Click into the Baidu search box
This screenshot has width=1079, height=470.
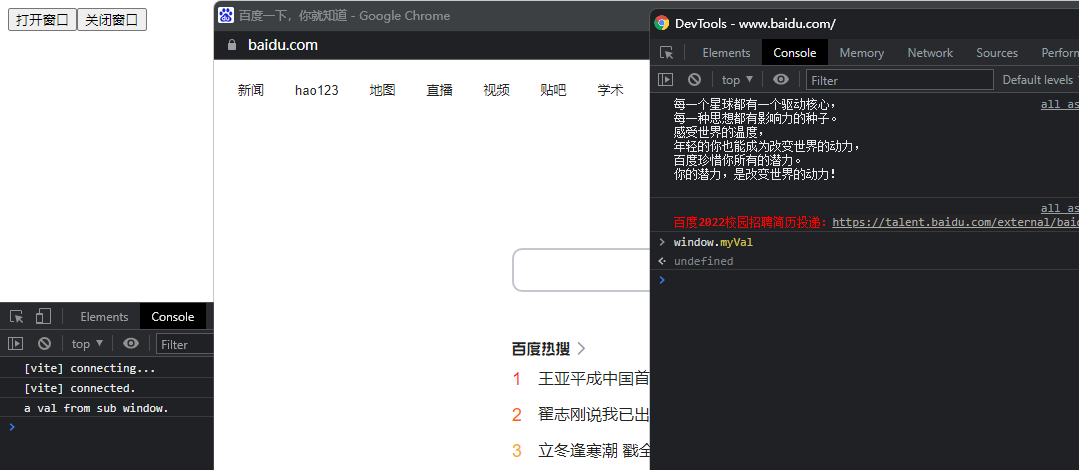[x=581, y=270]
